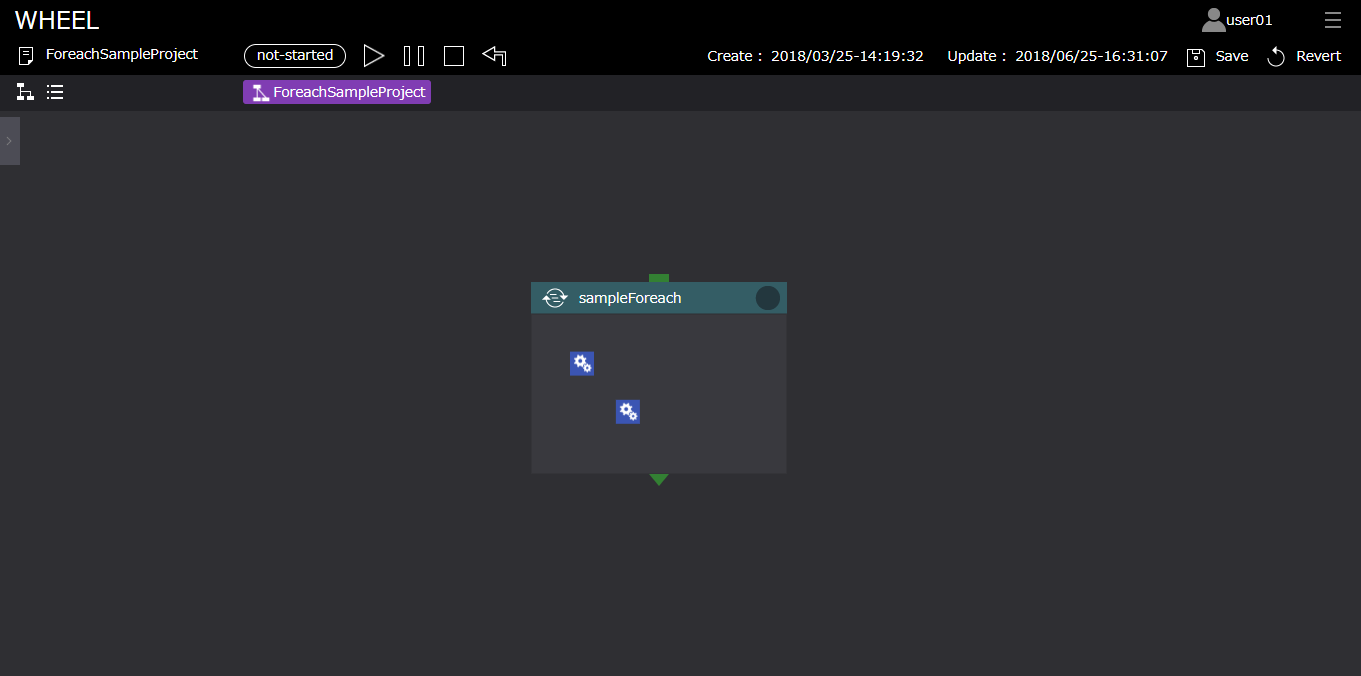Expand the left side panel chevron
This screenshot has height=676, width=1361.
pyautogui.click(x=9, y=141)
